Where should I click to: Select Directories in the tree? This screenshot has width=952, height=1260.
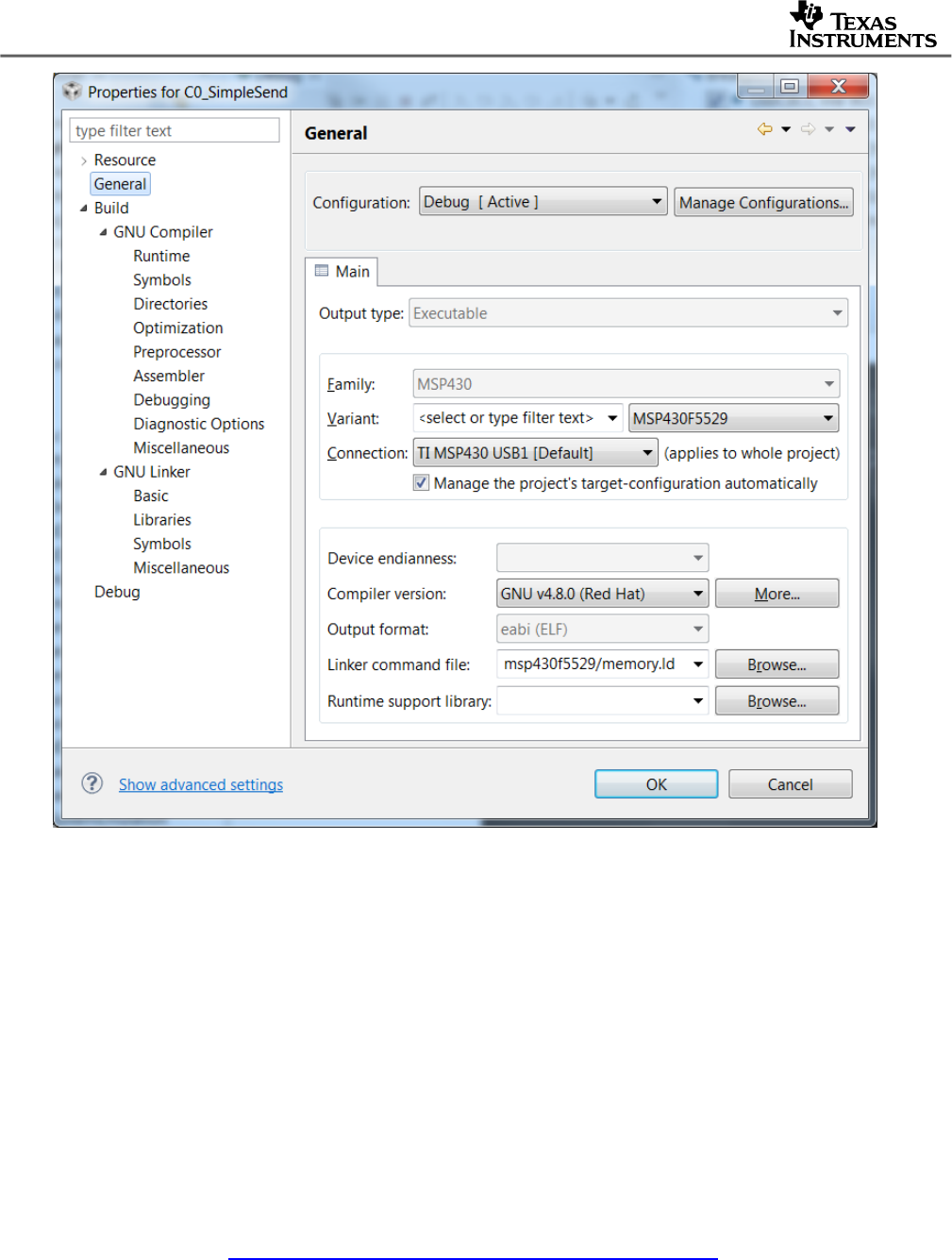point(171,304)
